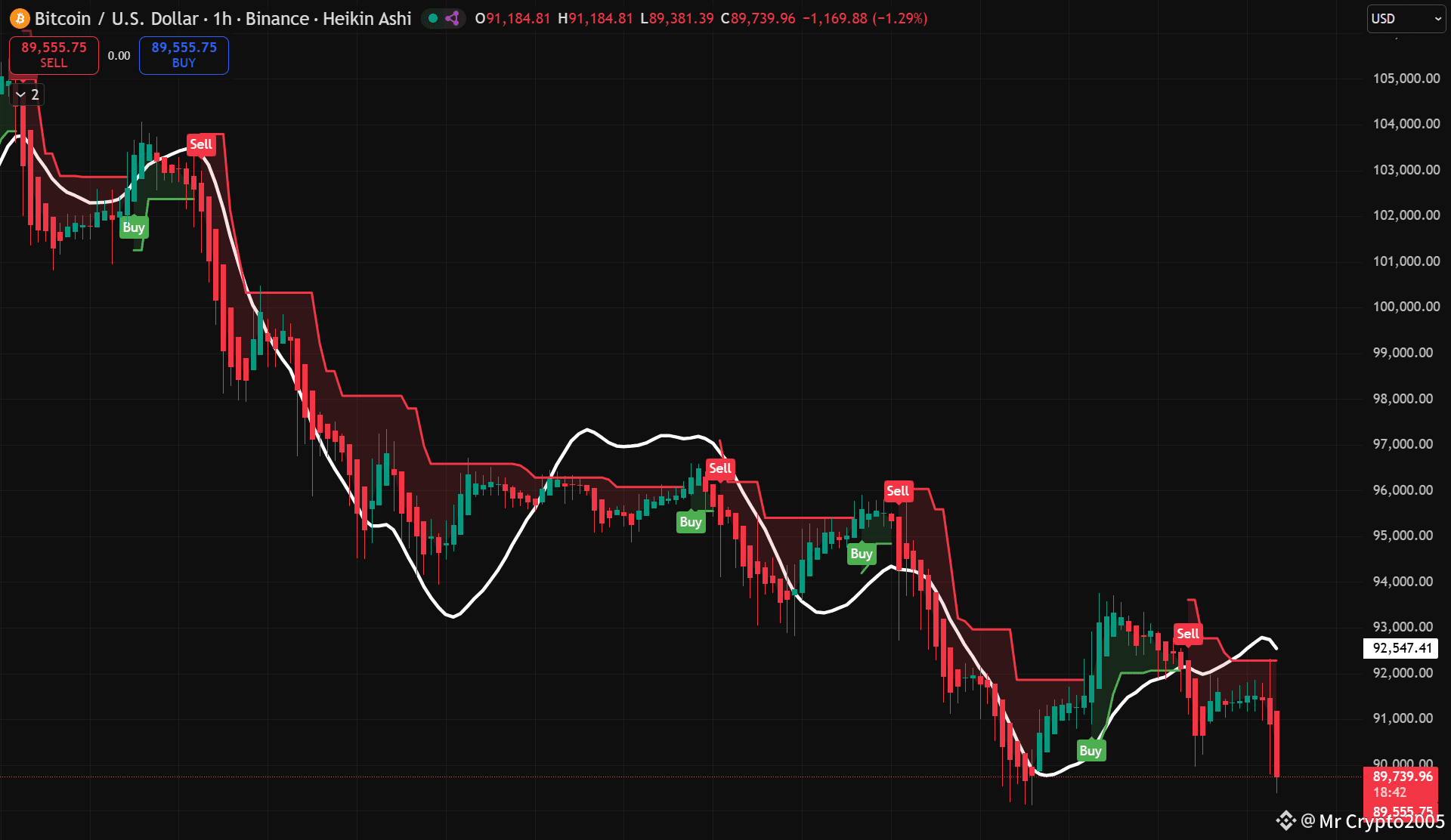Click the white 92,547.41 price axis label

(x=1402, y=648)
